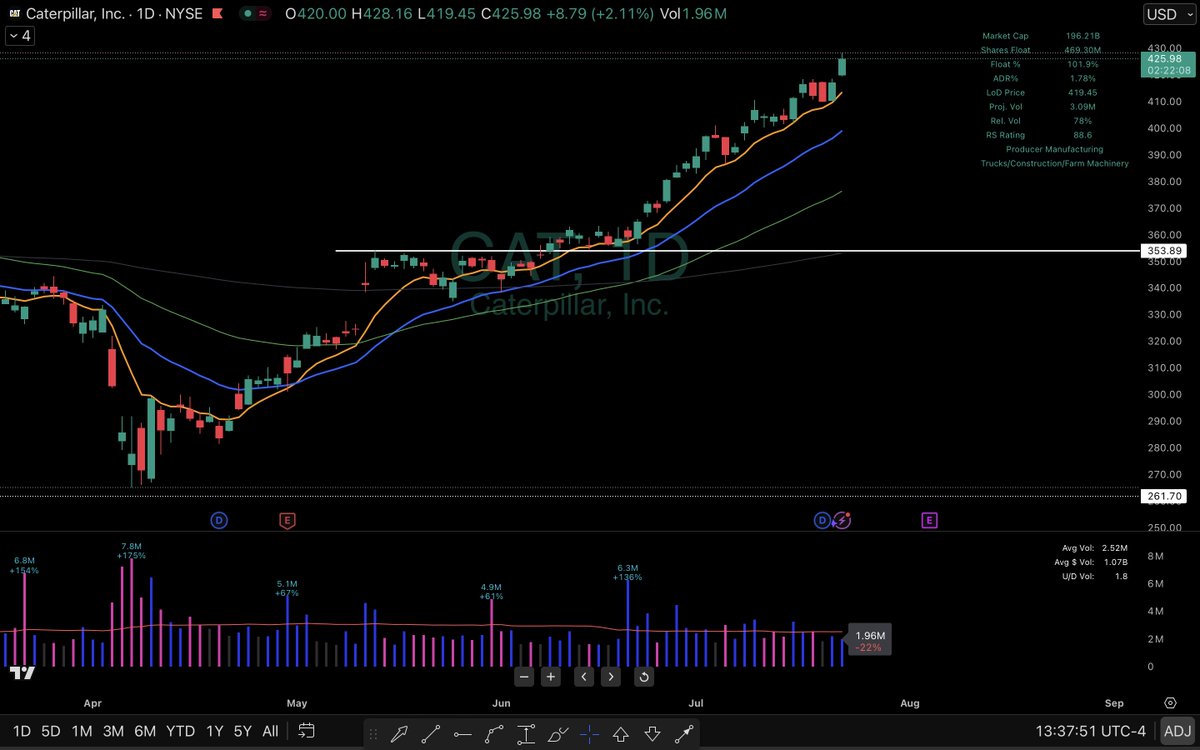The image size is (1200, 750).
Task: Grab the drawing toolbar drag handle
Action: point(374,733)
